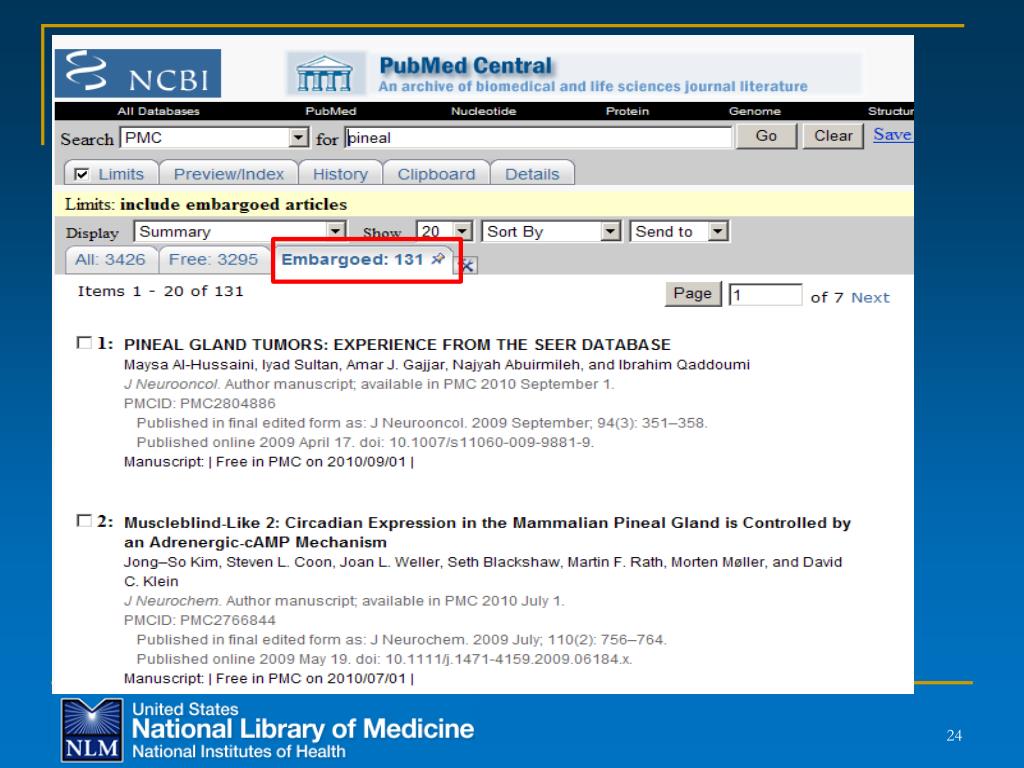Click the text Items 1 - 20 of 131
Viewport: 1024px width, 768px height.
point(160,291)
